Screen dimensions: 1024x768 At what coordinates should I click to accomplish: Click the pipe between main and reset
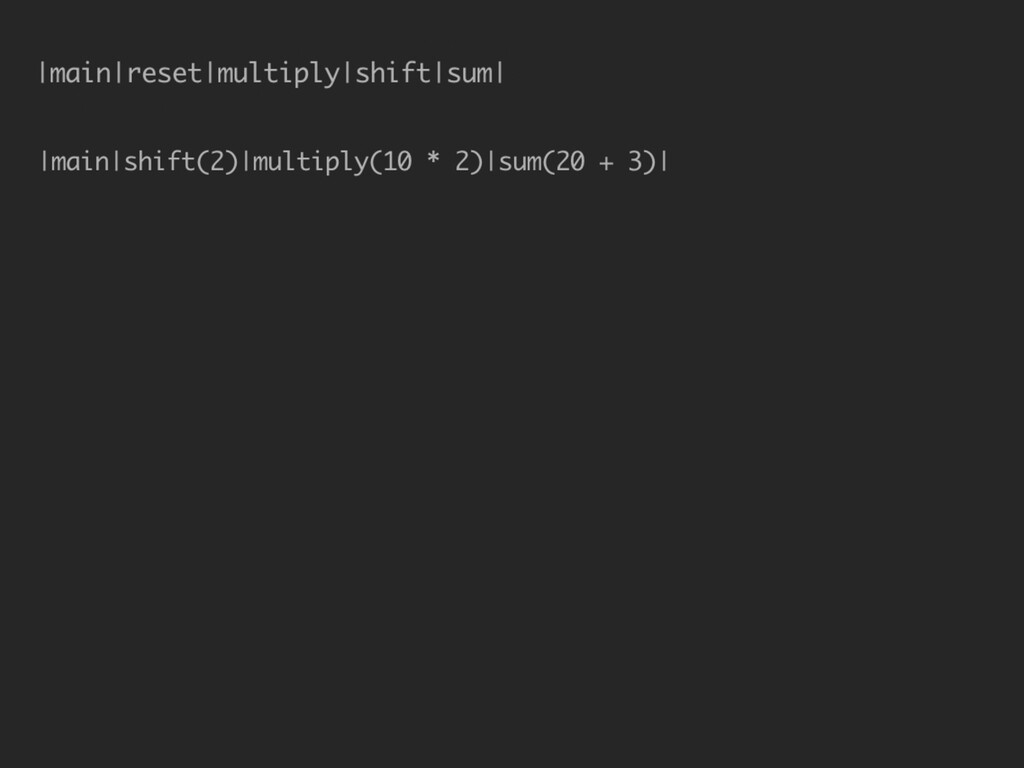click(118, 73)
